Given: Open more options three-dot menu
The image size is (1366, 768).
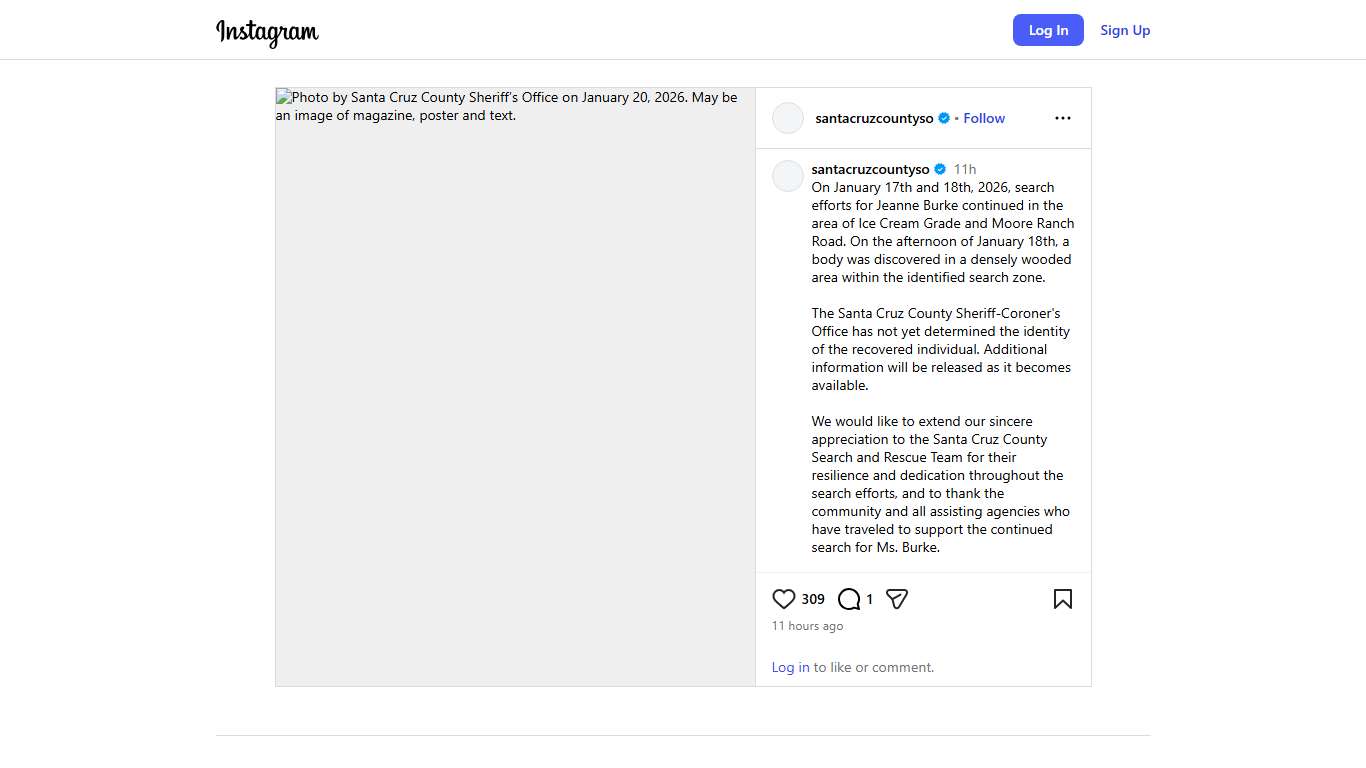Looking at the screenshot, I should (x=1062, y=118).
